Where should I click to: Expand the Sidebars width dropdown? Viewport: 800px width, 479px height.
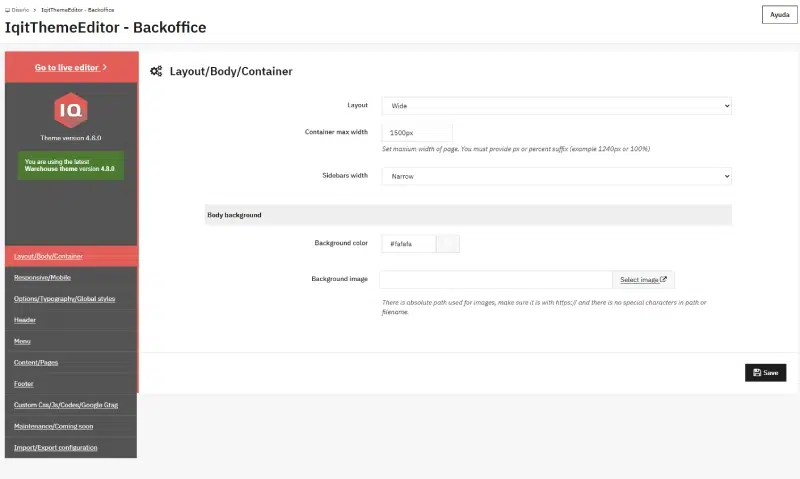tap(556, 176)
